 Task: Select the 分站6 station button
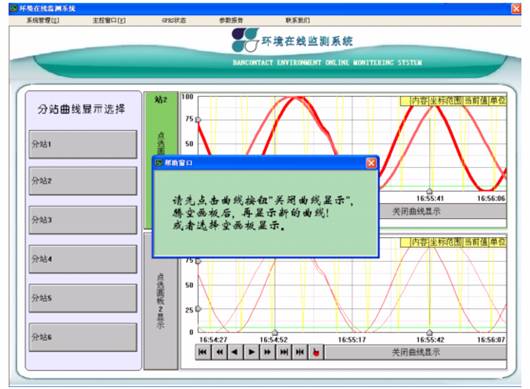pyautogui.click(x=83, y=337)
